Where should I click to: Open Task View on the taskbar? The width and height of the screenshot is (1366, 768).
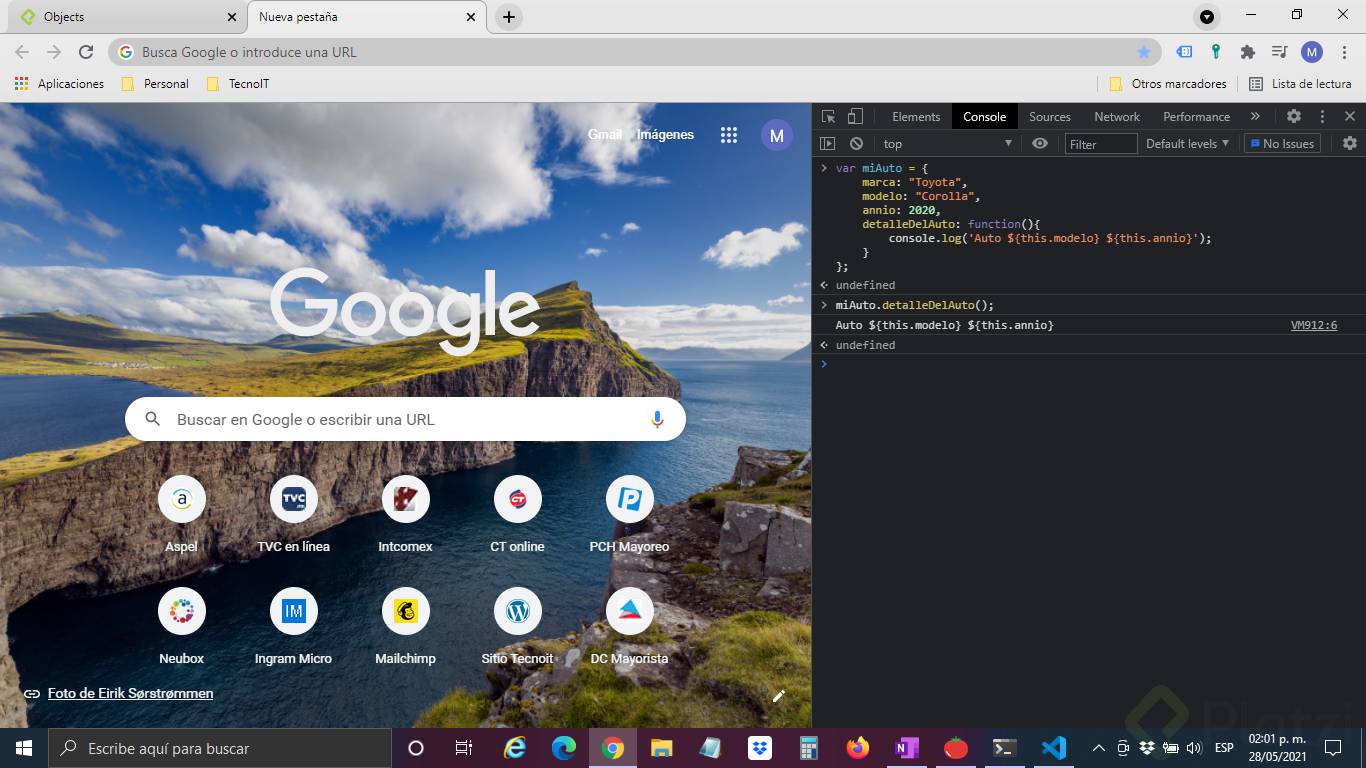coord(464,748)
